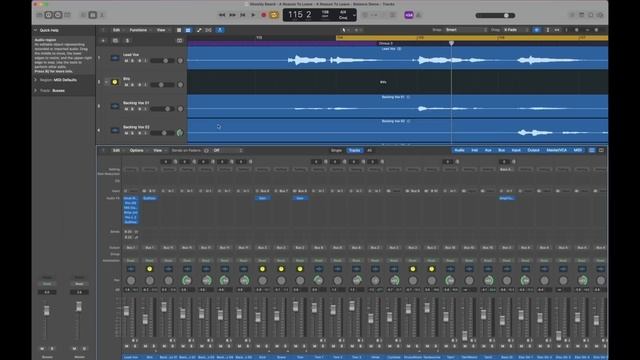Toggle the Output channel strip filter

coord(533,151)
